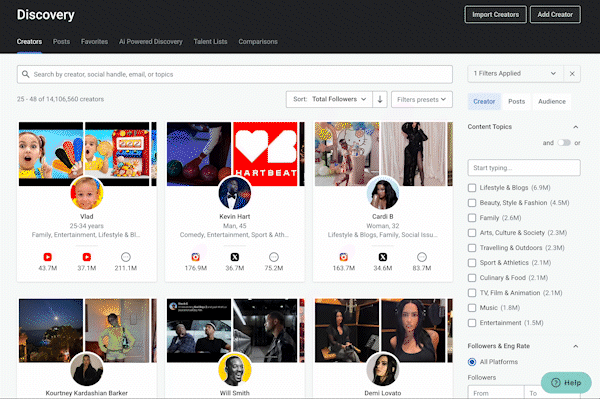Switch to the Creators tab
The width and height of the screenshot is (600, 400).
point(29,42)
